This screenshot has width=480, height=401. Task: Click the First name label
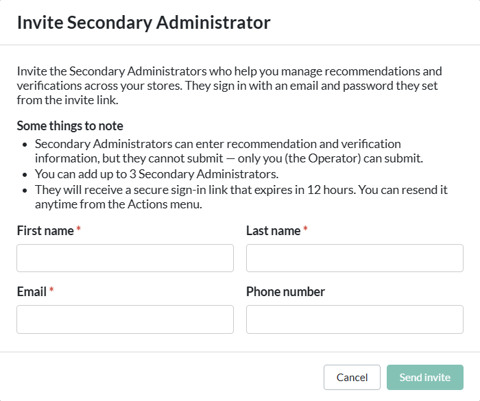(45, 231)
